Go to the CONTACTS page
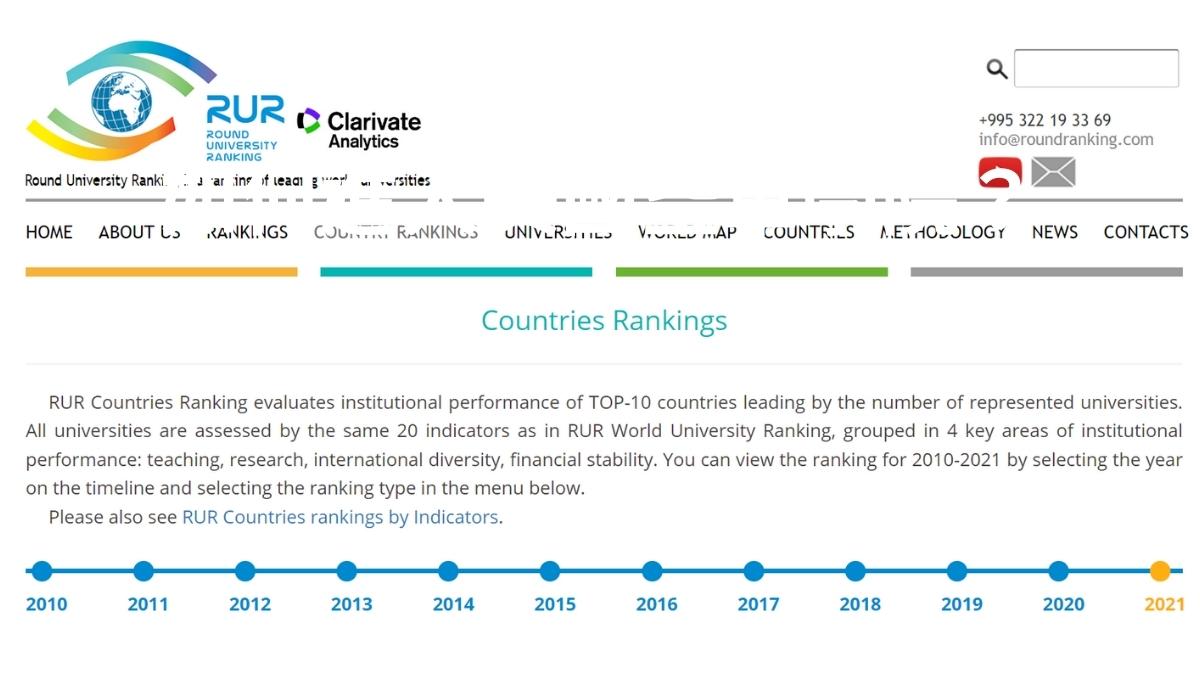This screenshot has height=675, width=1200. [1146, 232]
